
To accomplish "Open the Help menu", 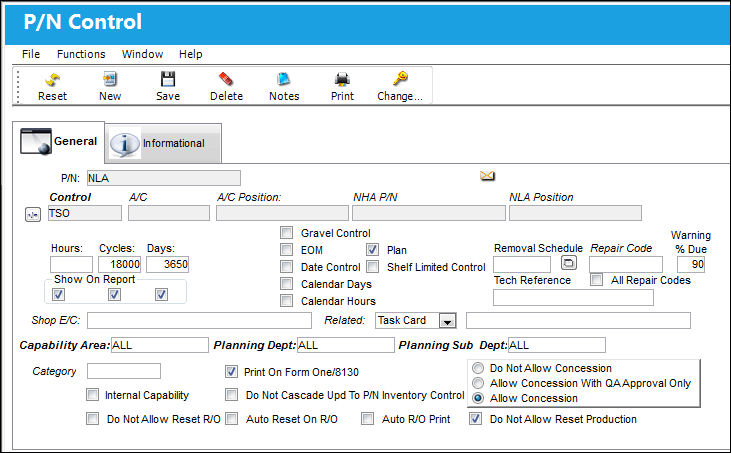I will click(x=191, y=54).
